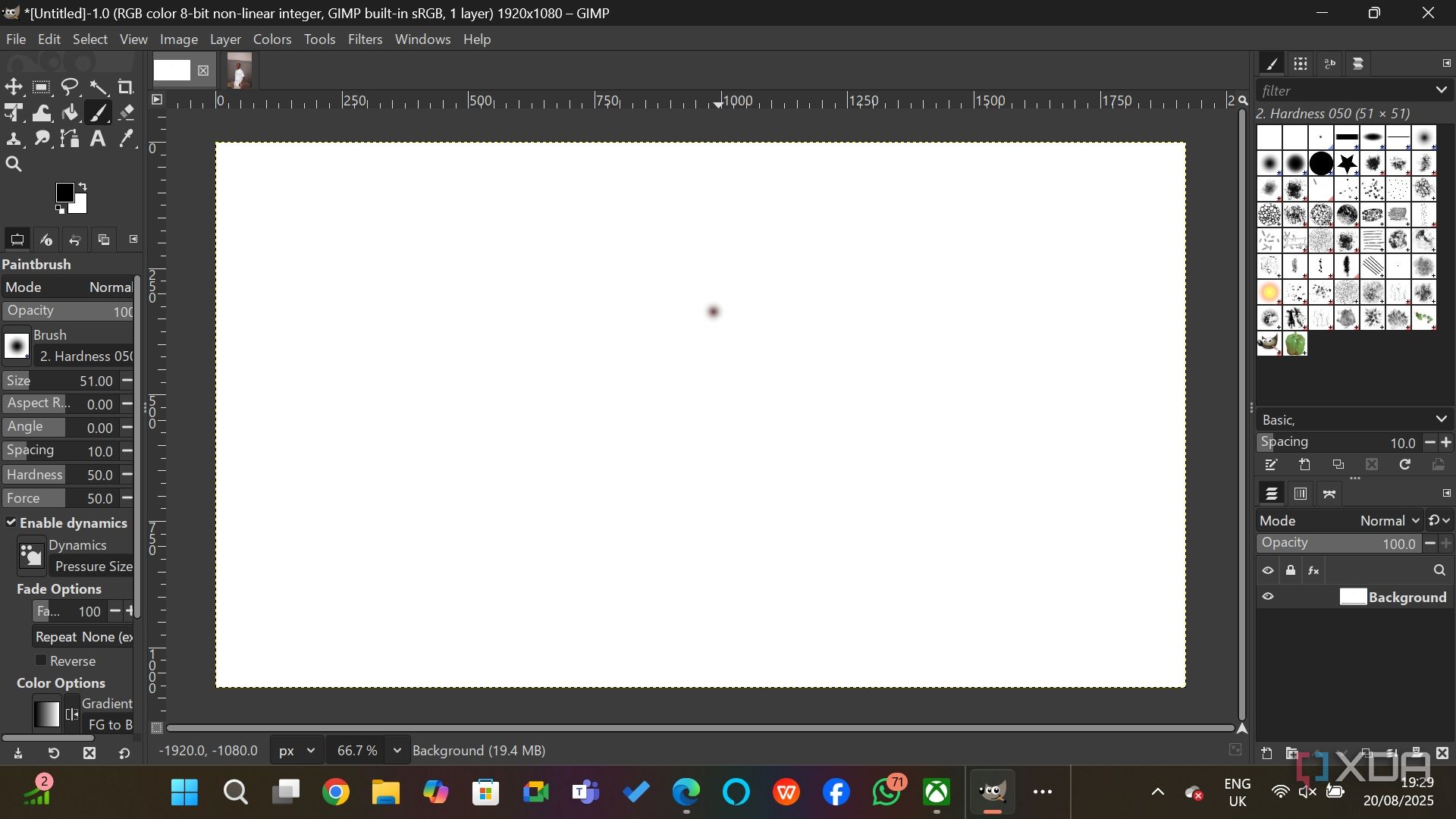Toggle Enable dynamics checkbox
Screen dimensions: 1456x819
coord(11,522)
